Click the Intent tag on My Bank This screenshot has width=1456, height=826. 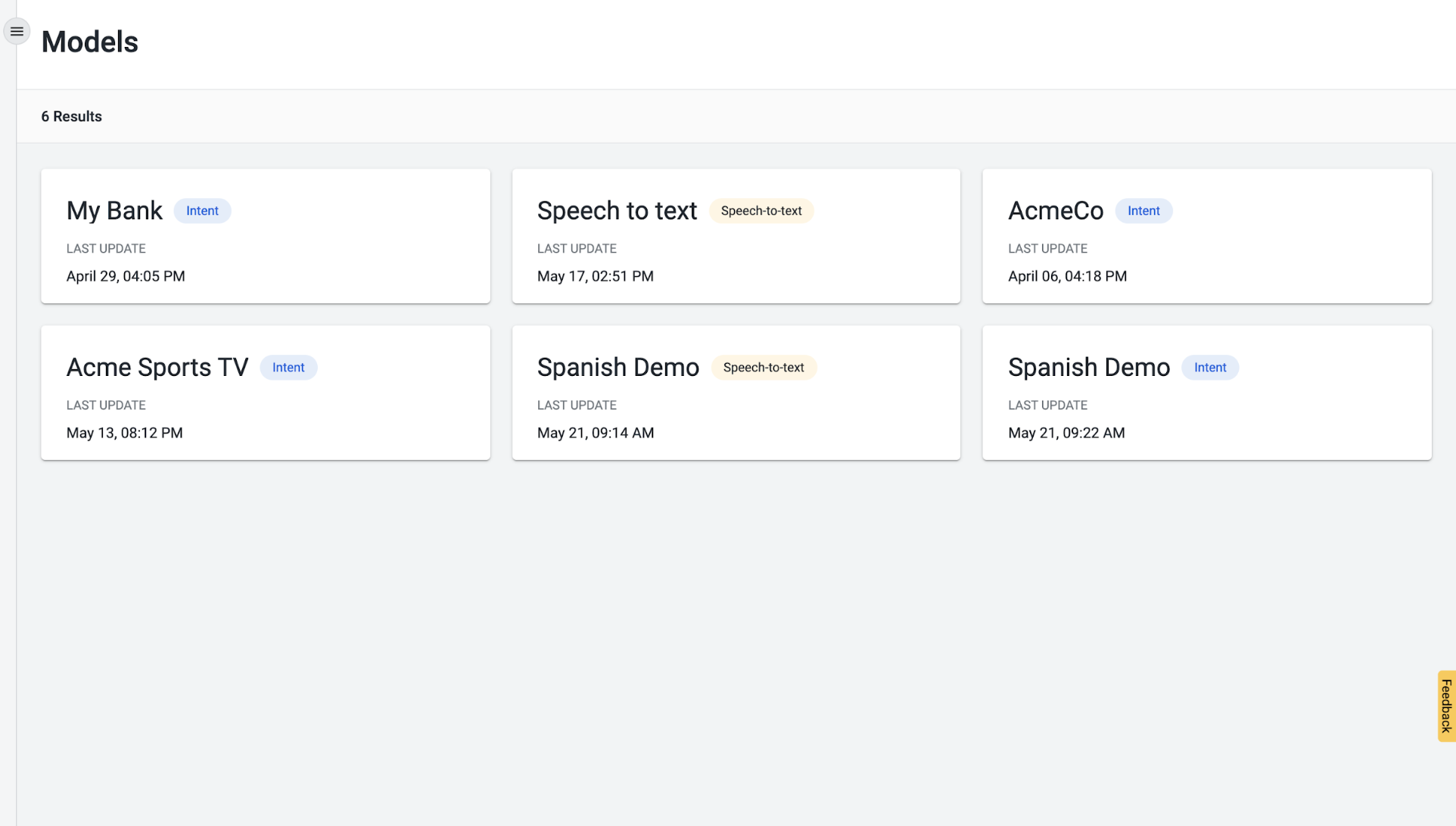point(202,211)
